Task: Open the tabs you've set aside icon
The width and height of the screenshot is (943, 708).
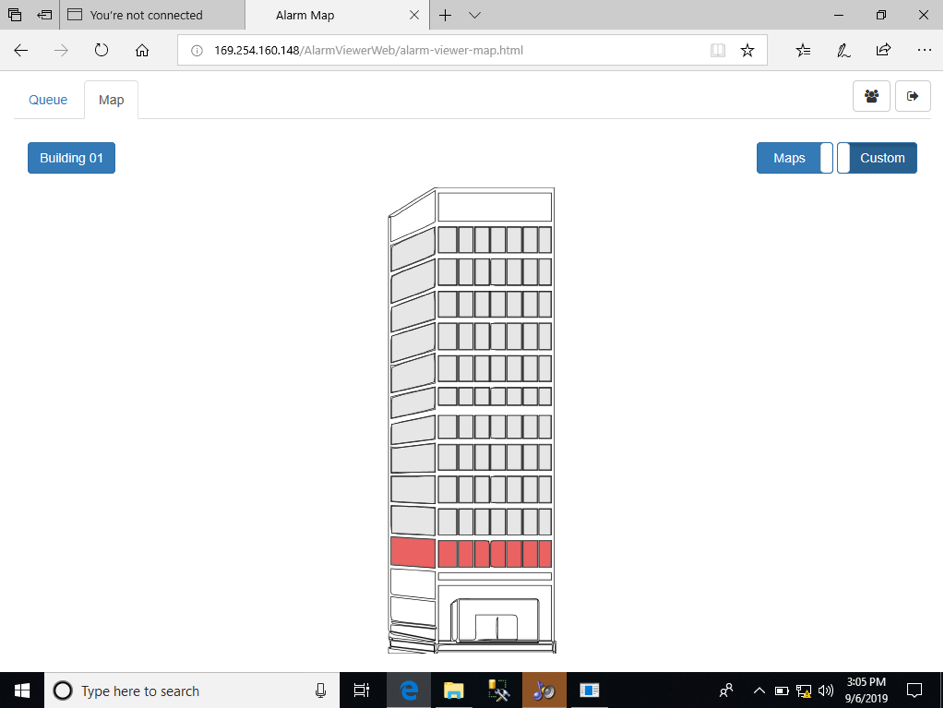Action: tap(14, 15)
